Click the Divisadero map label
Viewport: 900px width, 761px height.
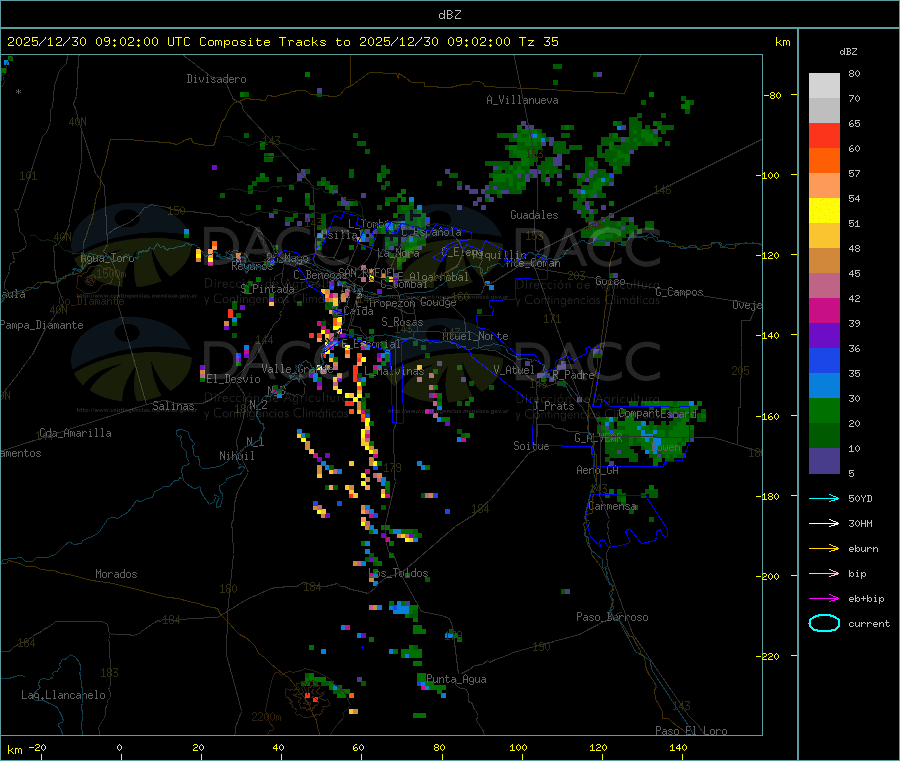pos(216,79)
